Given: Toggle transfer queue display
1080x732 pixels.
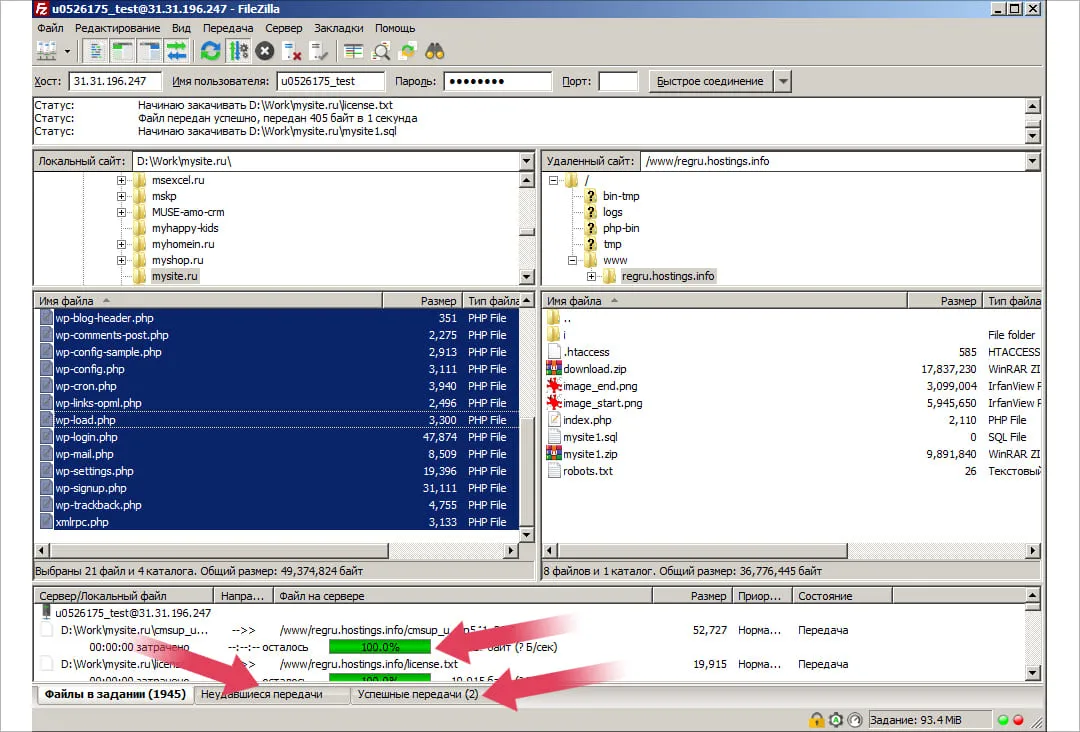Looking at the screenshot, I should 176,51.
